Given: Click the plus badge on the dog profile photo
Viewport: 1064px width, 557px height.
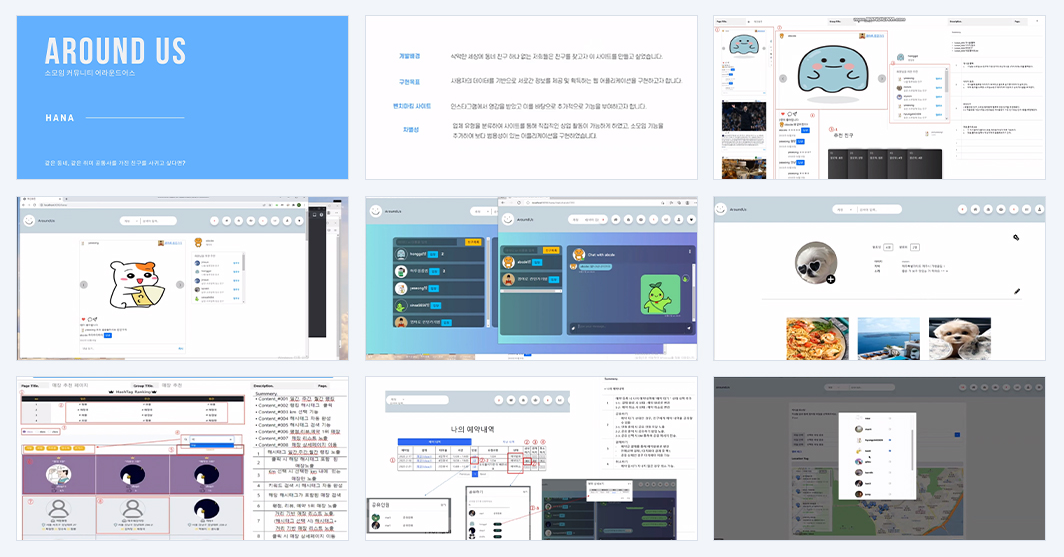Looking at the screenshot, I should pos(831,279).
